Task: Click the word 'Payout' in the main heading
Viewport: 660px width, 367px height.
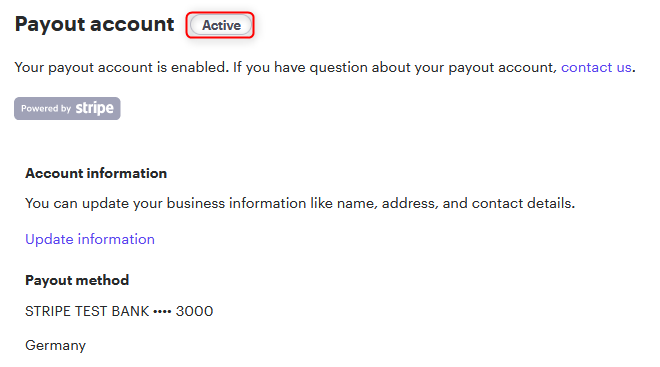Action: pyautogui.click(x=50, y=24)
